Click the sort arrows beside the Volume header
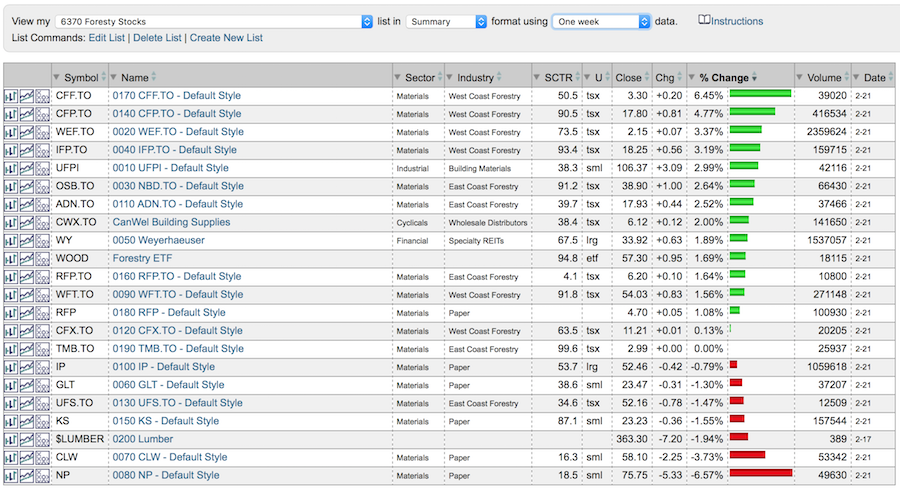The height and width of the screenshot is (492, 900). (845, 77)
